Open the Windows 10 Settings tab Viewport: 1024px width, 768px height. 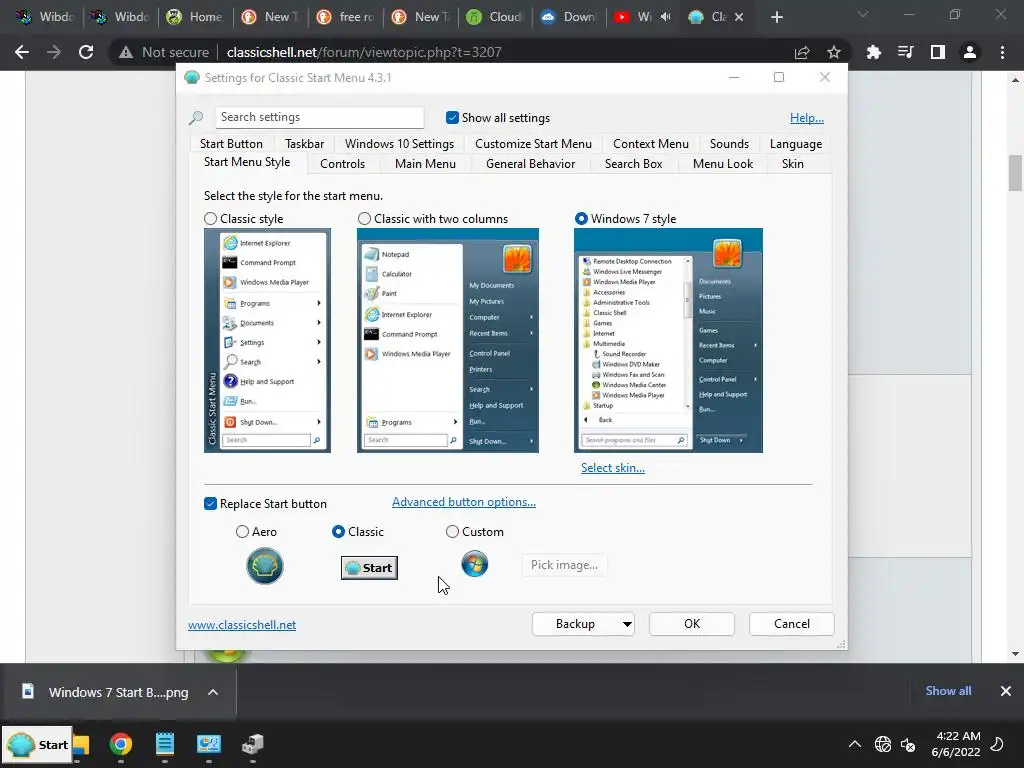pos(399,144)
